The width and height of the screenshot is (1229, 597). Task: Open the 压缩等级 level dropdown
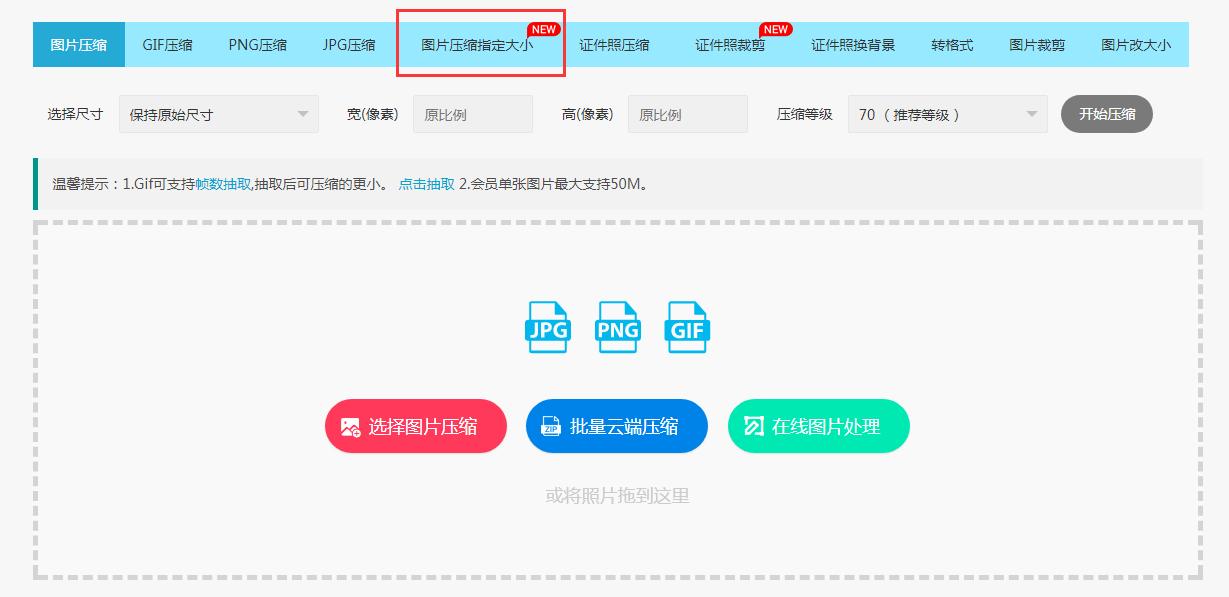[x=946, y=113]
